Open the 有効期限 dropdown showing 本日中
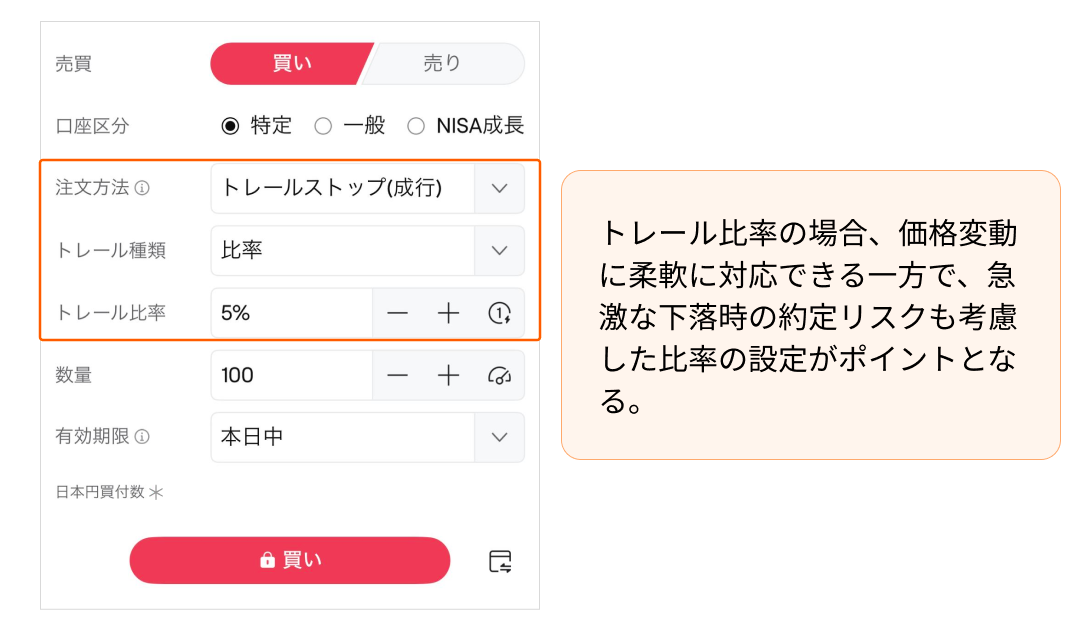This screenshot has width=1081, height=630. coord(499,437)
